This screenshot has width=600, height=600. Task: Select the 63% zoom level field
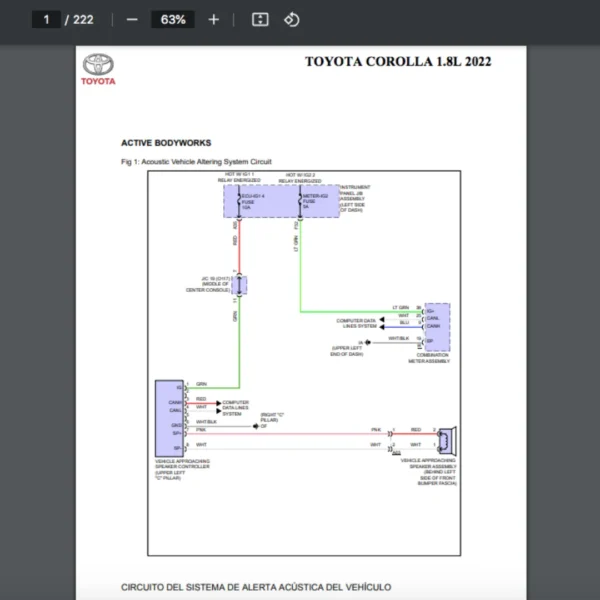173,20
